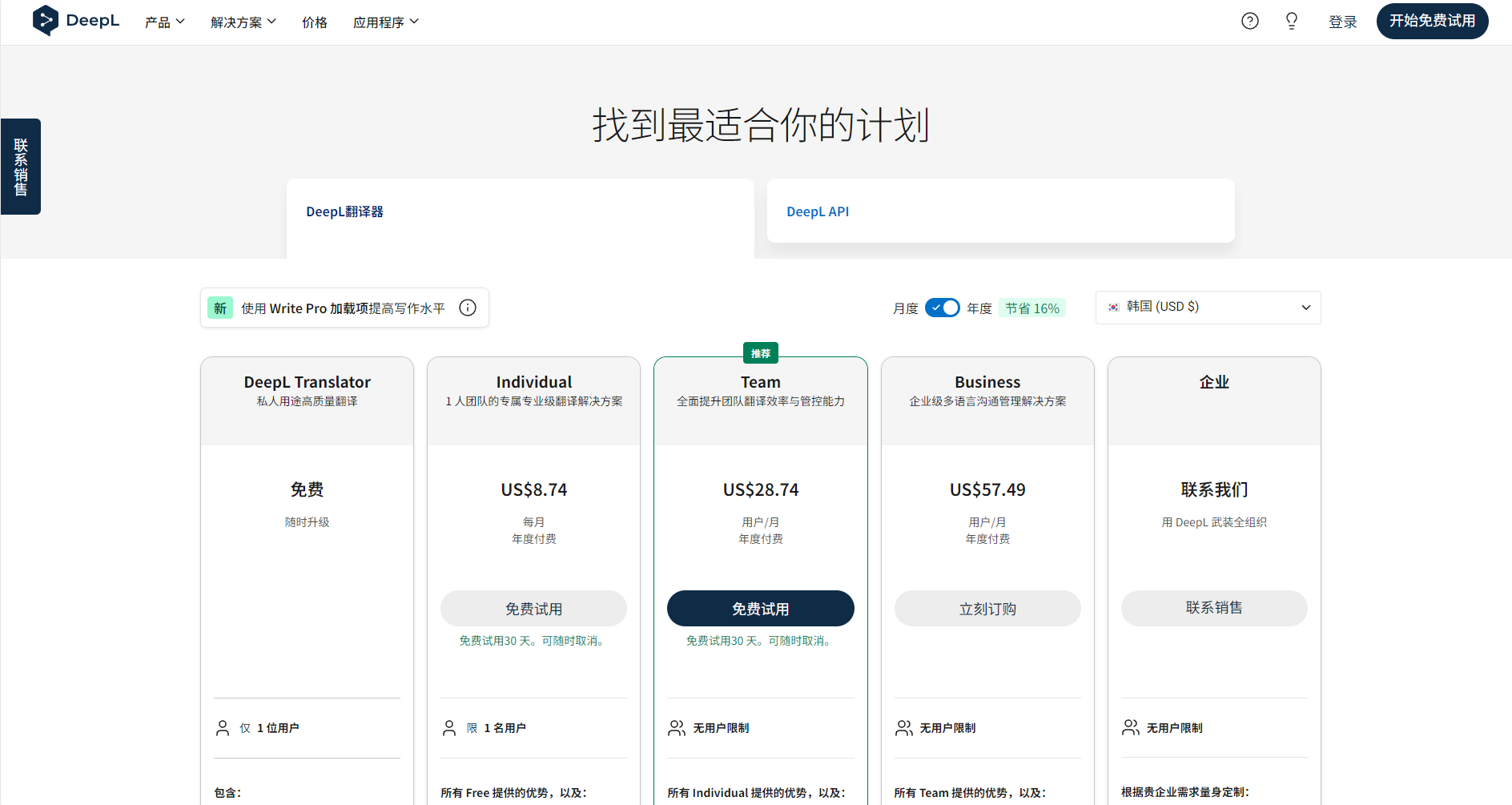The image size is (1512, 805).
Task: Click the info icon next to Write Pro
Action: pos(468,308)
